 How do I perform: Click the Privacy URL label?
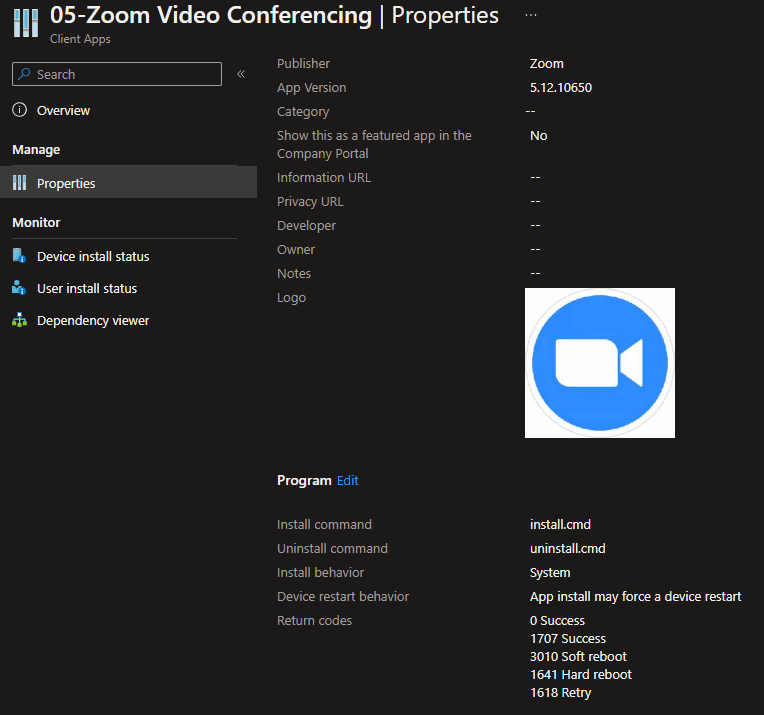click(310, 201)
